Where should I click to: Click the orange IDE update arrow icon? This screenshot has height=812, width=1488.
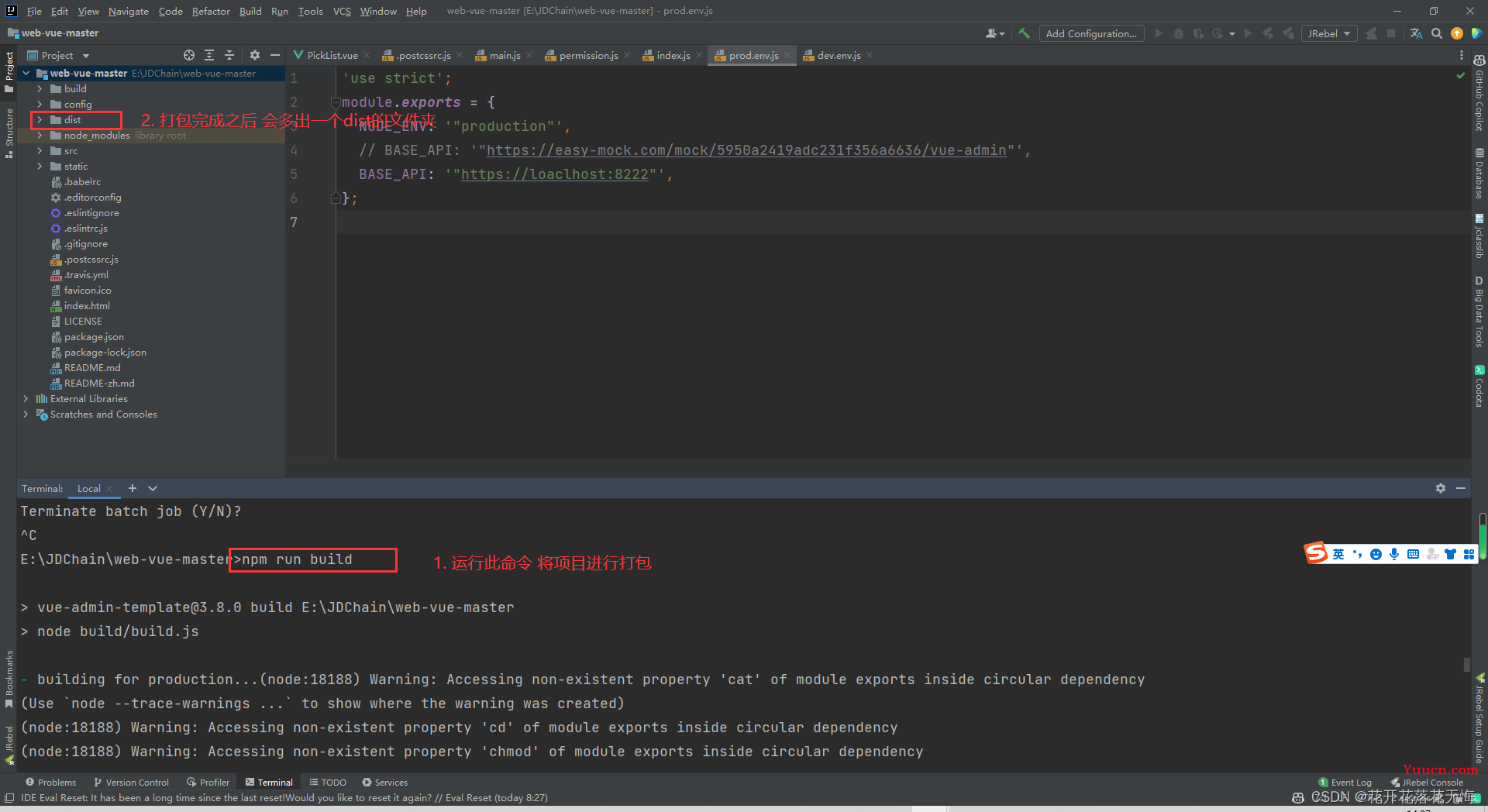pos(1457,33)
